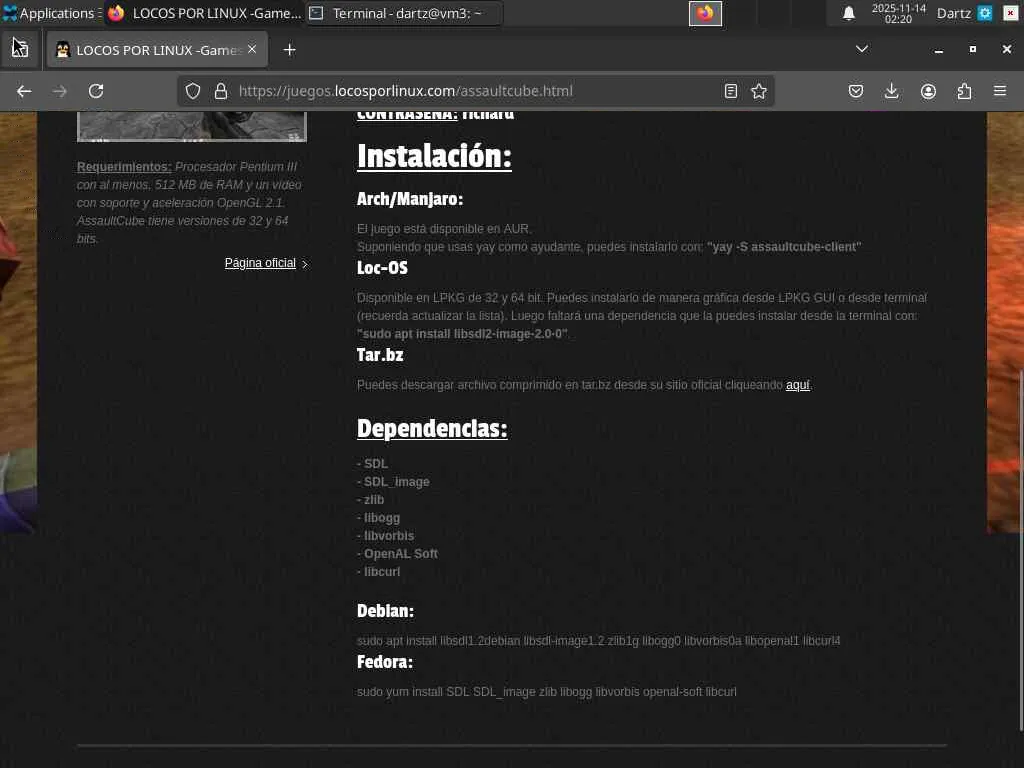The width and height of the screenshot is (1024, 768).
Task: Close the LOCOS POR LINUX tab
Action: coord(252,50)
